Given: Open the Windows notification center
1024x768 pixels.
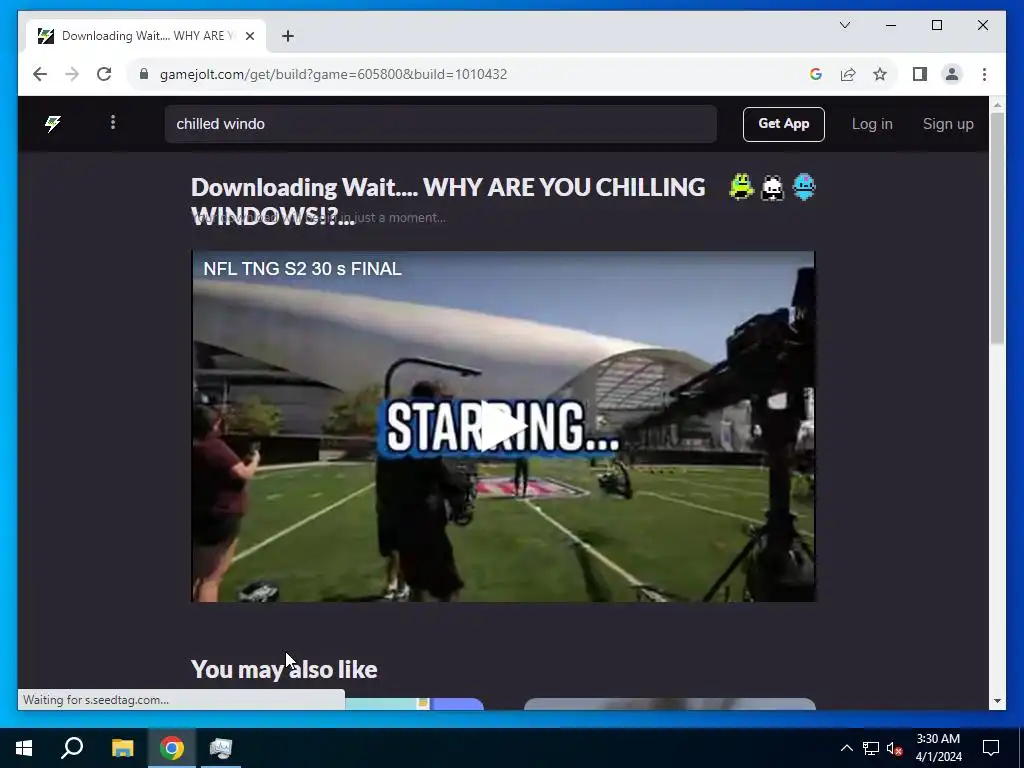Looking at the screenshot, I should click(991, 748).
